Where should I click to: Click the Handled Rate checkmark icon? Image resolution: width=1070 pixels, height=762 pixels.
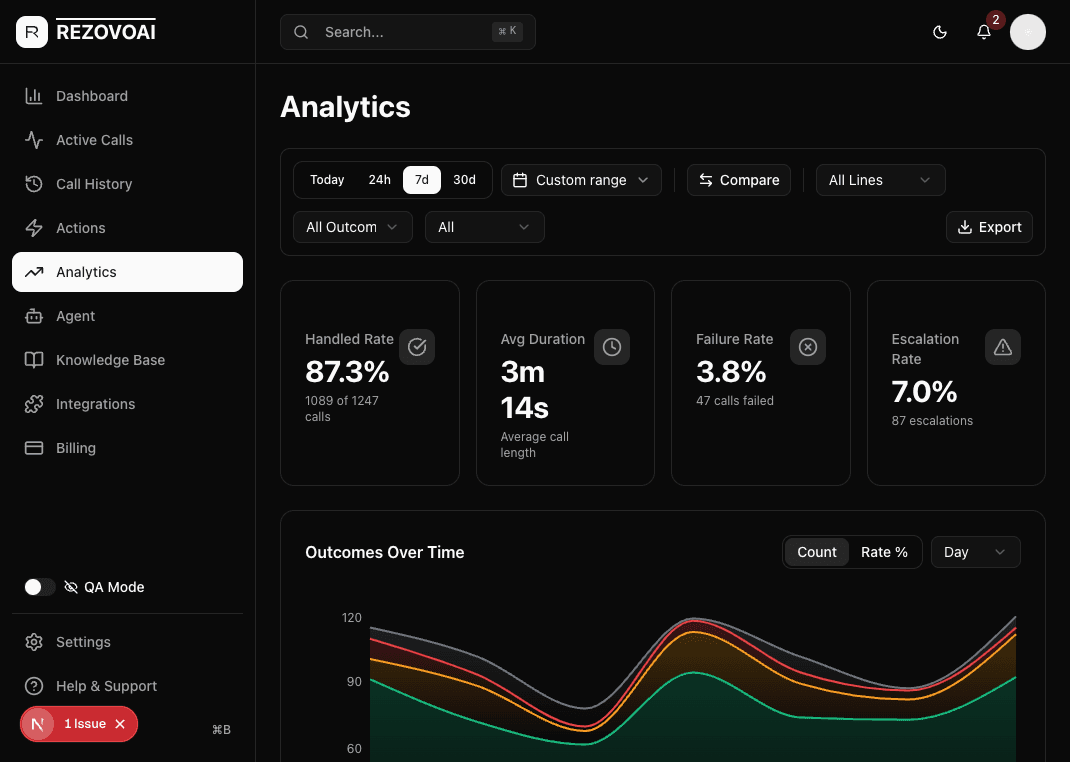click(417, 347)
